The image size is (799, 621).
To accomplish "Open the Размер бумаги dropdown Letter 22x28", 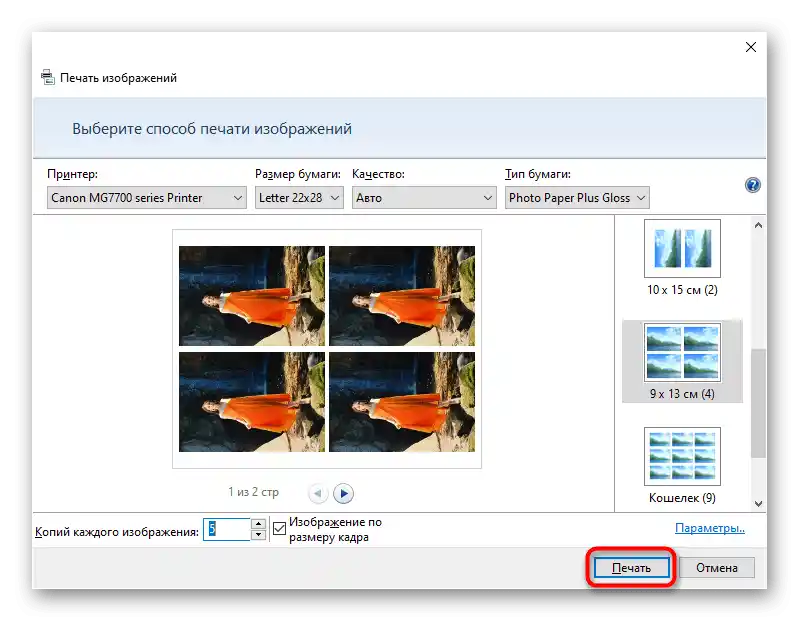I will [299, 198].
